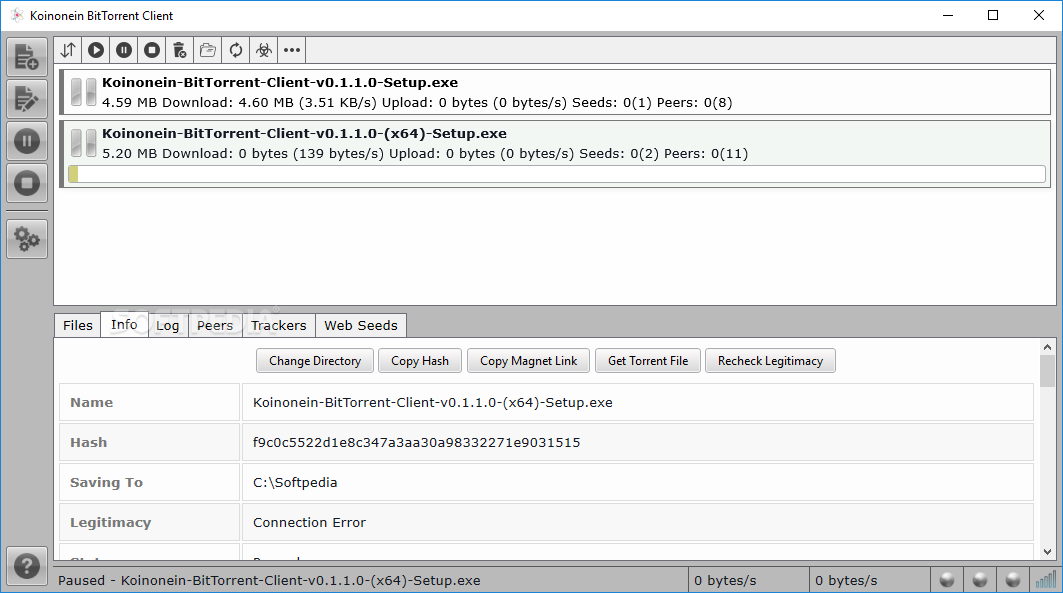The image size is (1063, 593).
Task: Click the x64 torrent download progress bar
Action: [557, 174]
